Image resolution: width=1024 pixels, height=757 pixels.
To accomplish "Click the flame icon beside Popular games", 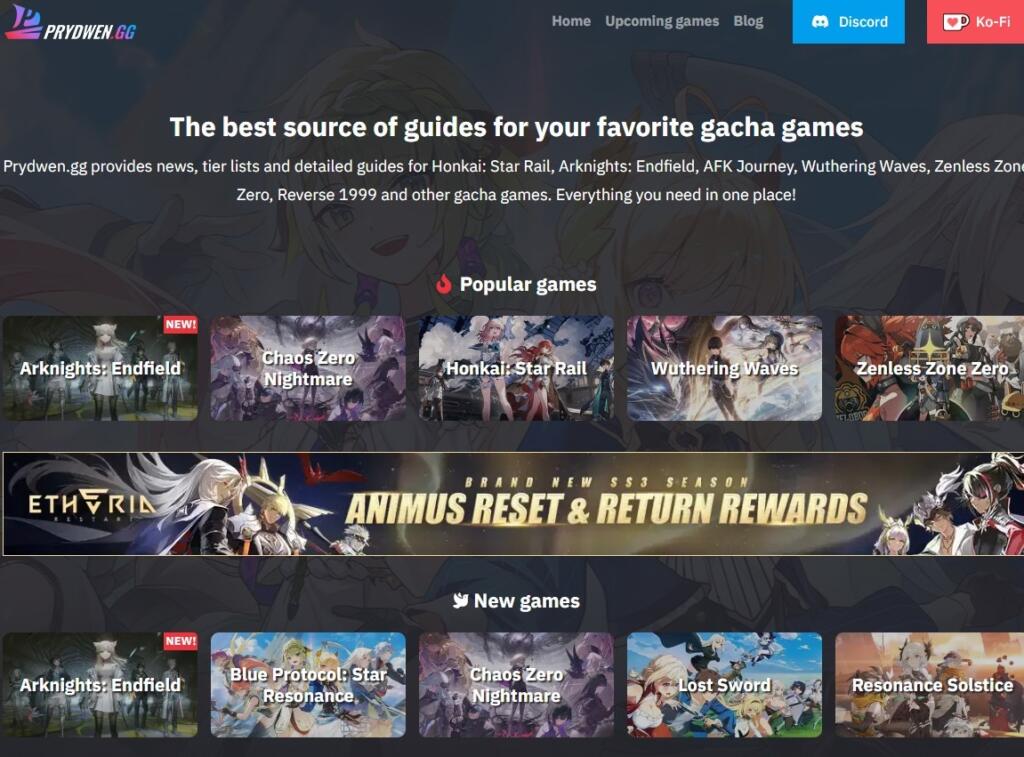I will tap(443, 284).
